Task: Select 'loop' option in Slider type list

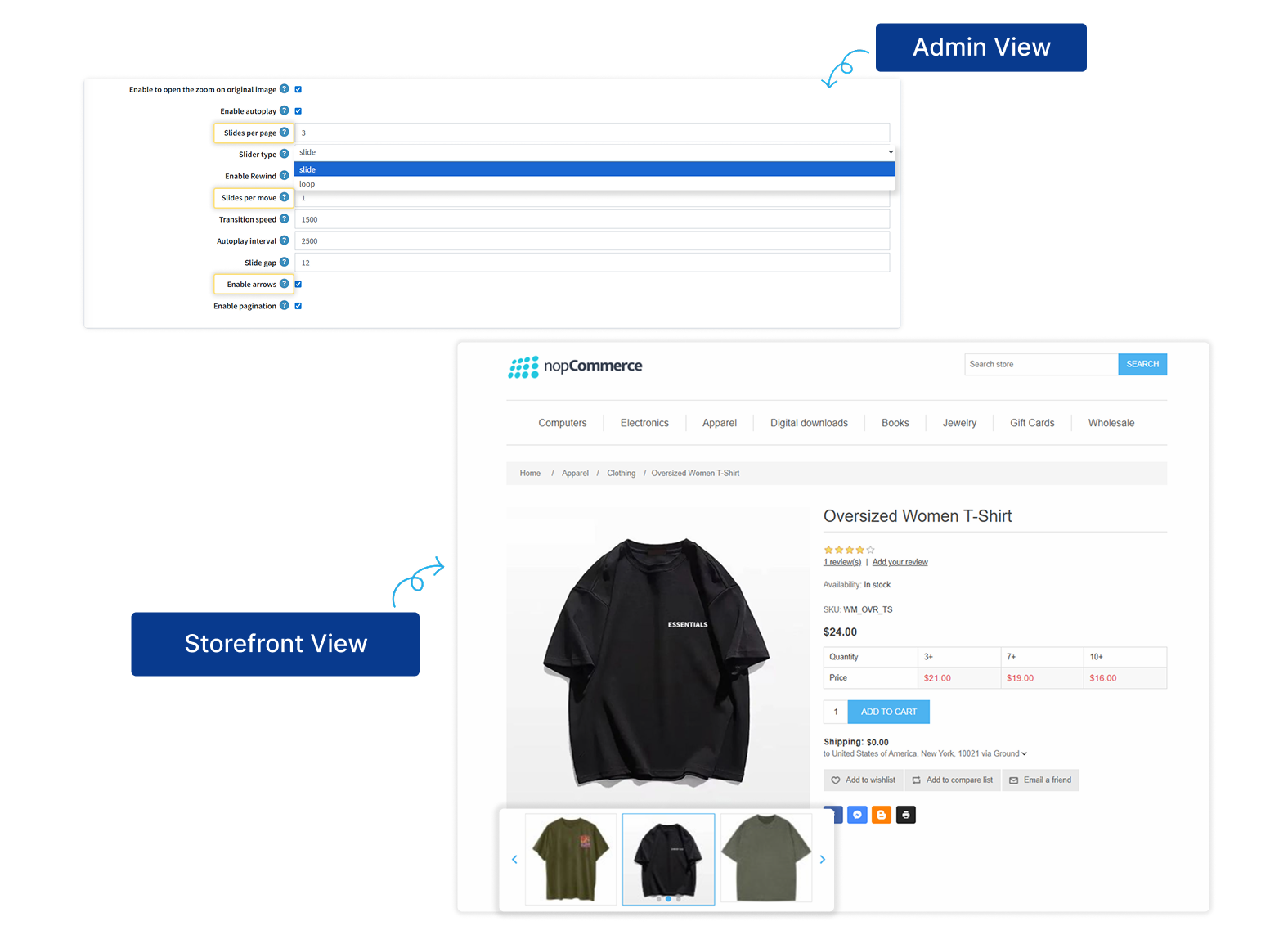Action: 595,184
